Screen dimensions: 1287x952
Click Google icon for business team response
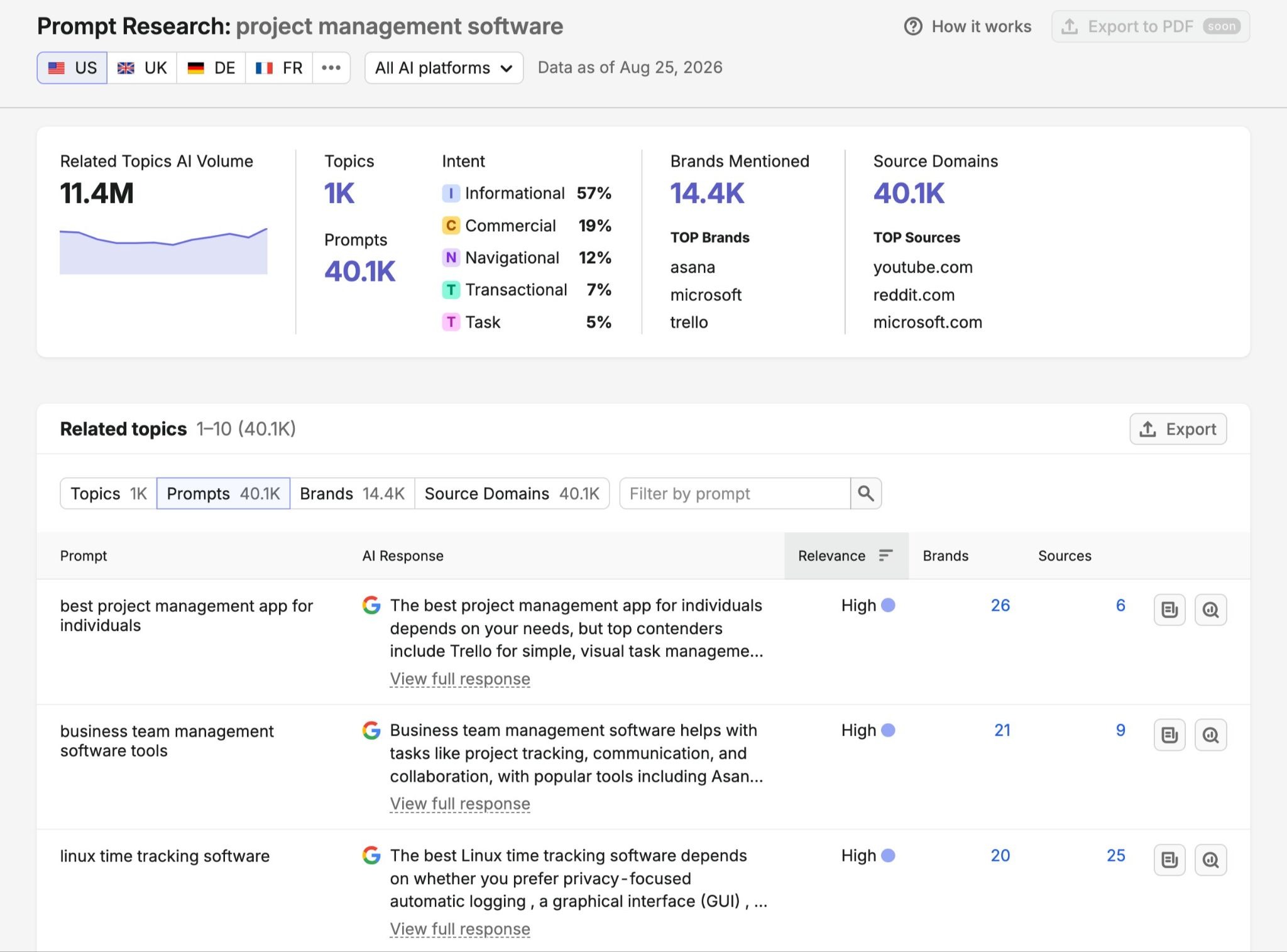click(371, 730)
